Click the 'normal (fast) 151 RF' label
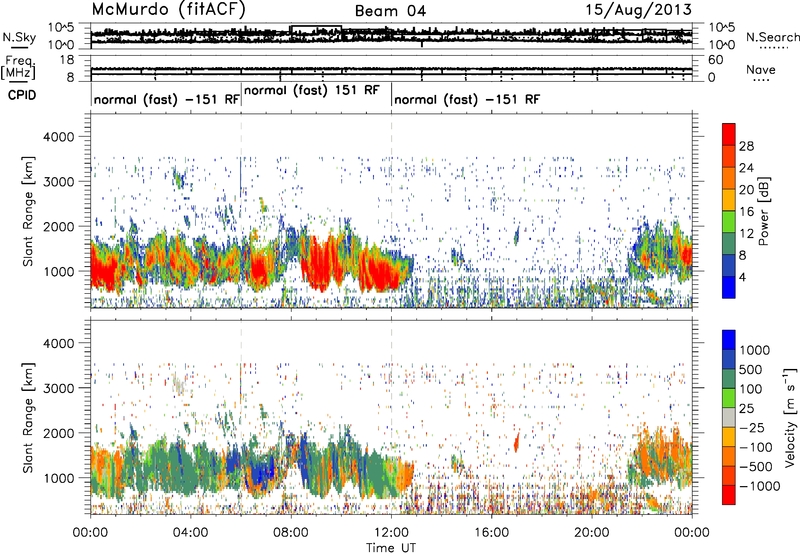Image resolution: width=800 pixels, height=554 pixels. coord(312,90)
